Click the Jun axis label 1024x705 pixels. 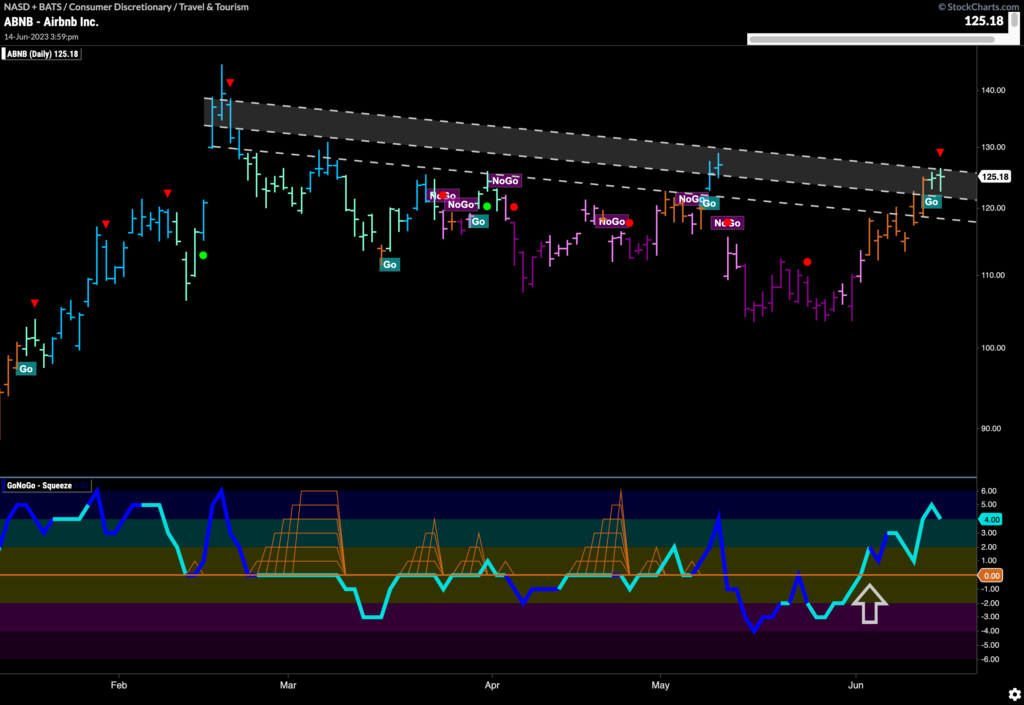(855, 685)
